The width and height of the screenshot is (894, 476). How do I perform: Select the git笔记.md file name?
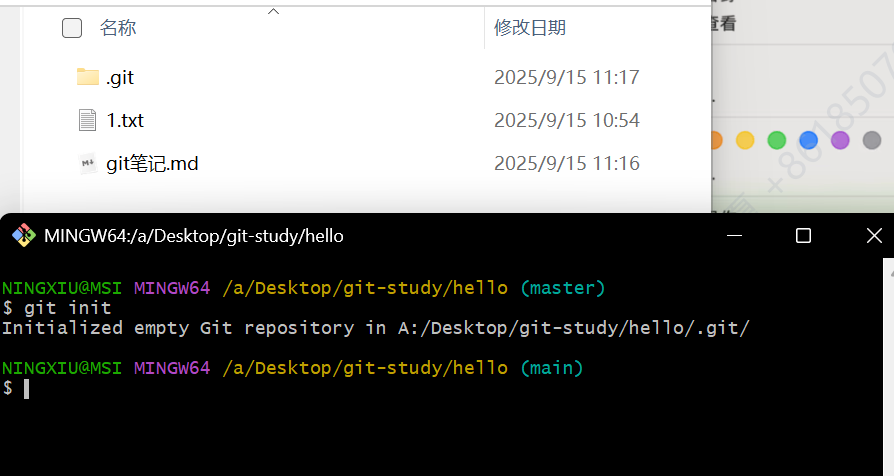pyautogui.click(x=152, y=163)
